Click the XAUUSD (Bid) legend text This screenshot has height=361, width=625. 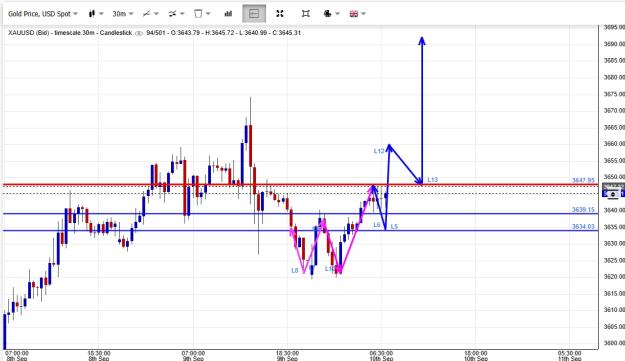(x=28, y=33)
